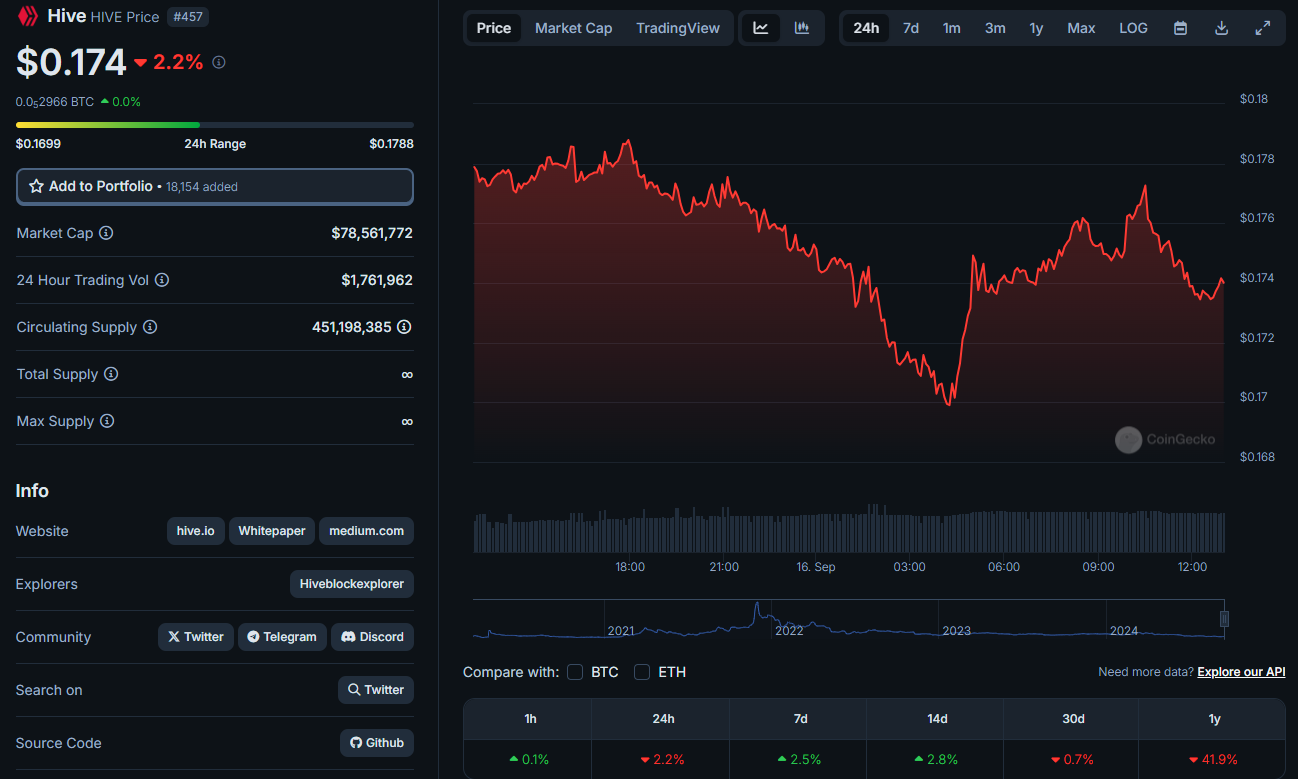The image size is (1298, 779).
Task: Select the 3m time range
Action: [x=995, y=28]
